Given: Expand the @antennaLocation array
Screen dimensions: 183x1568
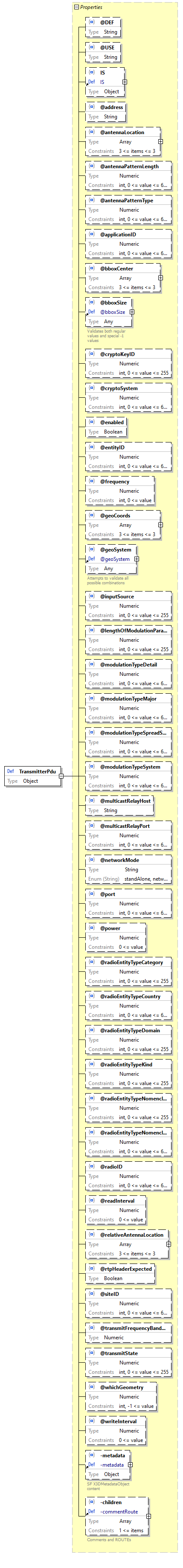Looking at the screenshot, I should (x=160, y=141).
